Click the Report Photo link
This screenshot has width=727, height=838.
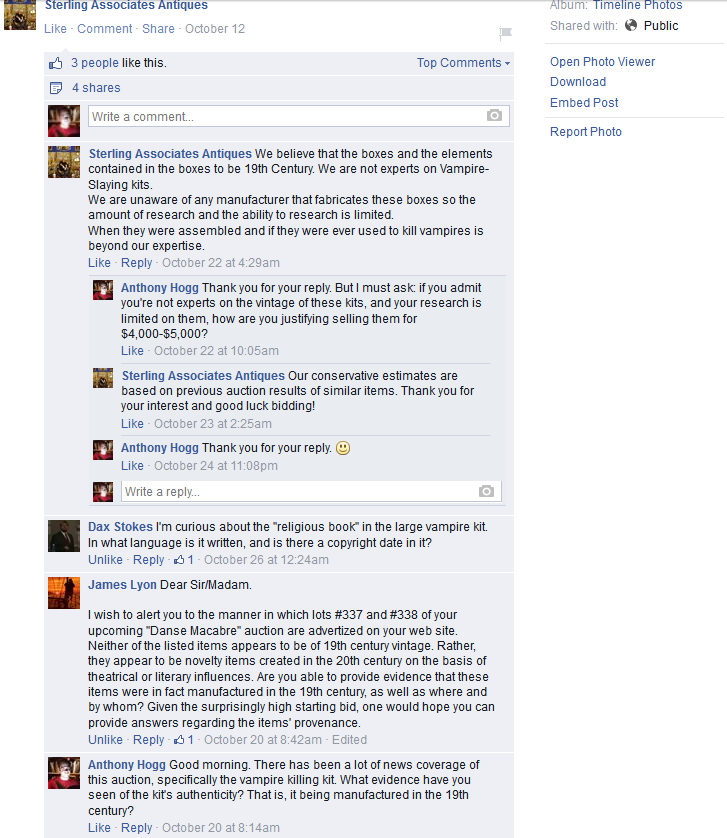coord(586,131)
